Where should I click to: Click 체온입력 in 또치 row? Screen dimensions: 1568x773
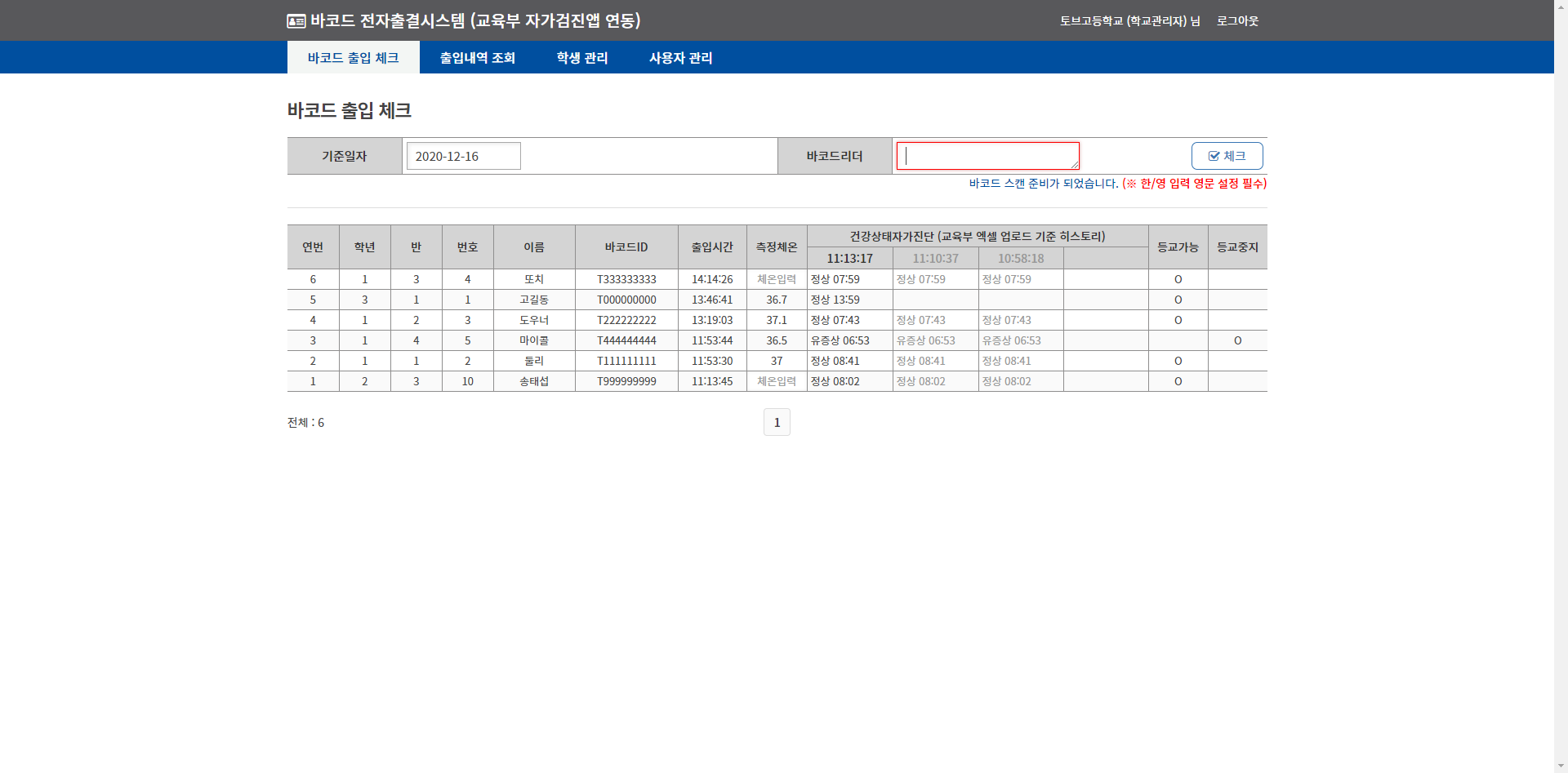click(x=776, y=279)
